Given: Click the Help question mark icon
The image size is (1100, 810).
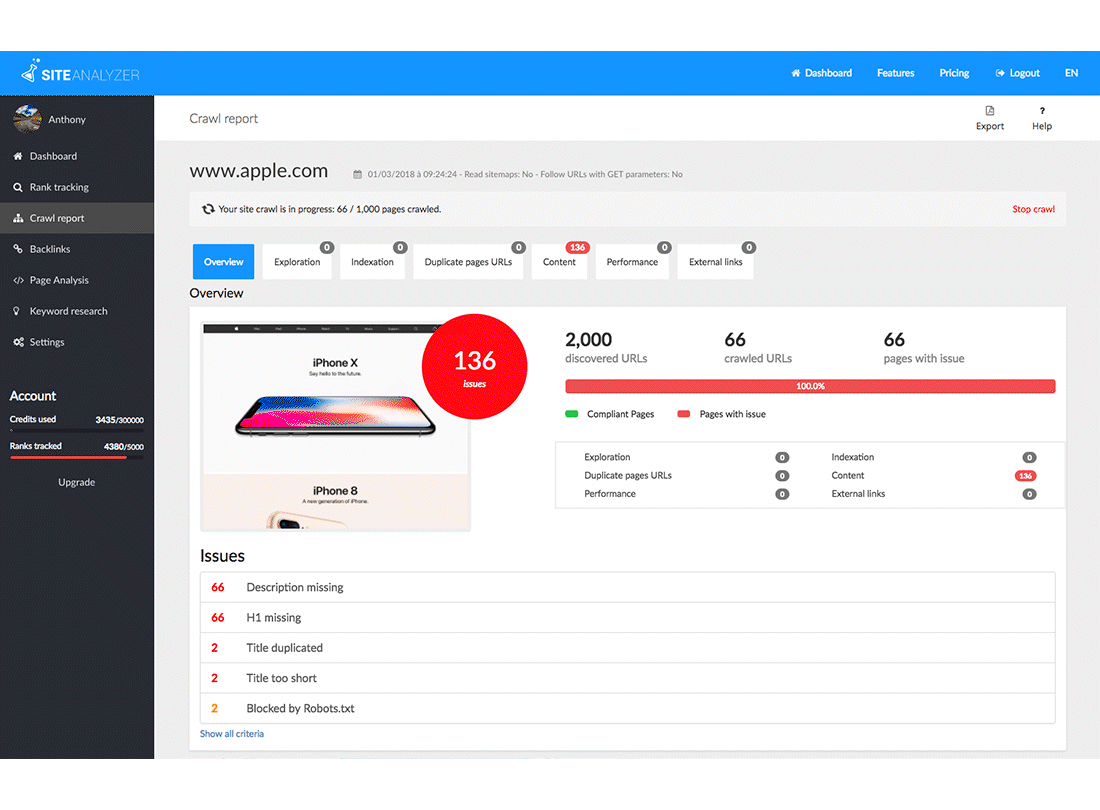Looking at the screenshot, I should 1042,111.
